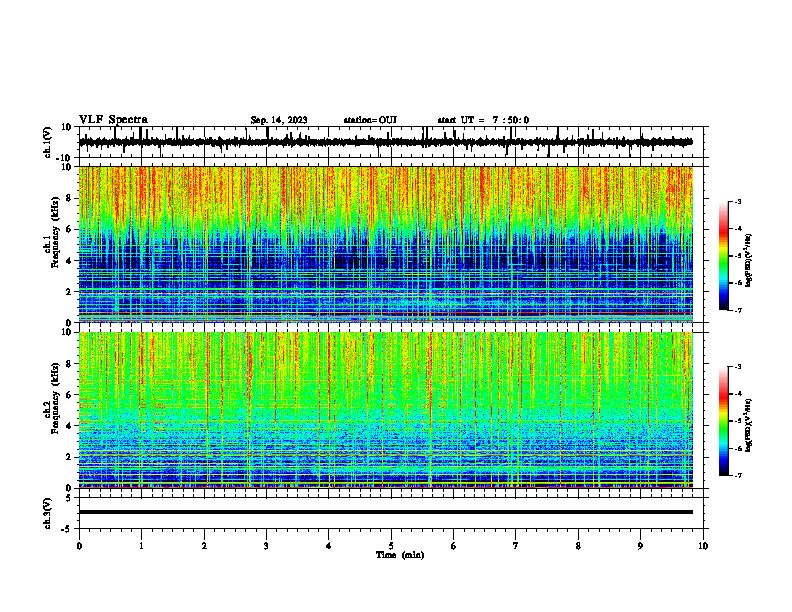This screenshot has height=612, width=792.
Task: Click the 'VLF Spectra' plot title
Action: tap(113, 119)
